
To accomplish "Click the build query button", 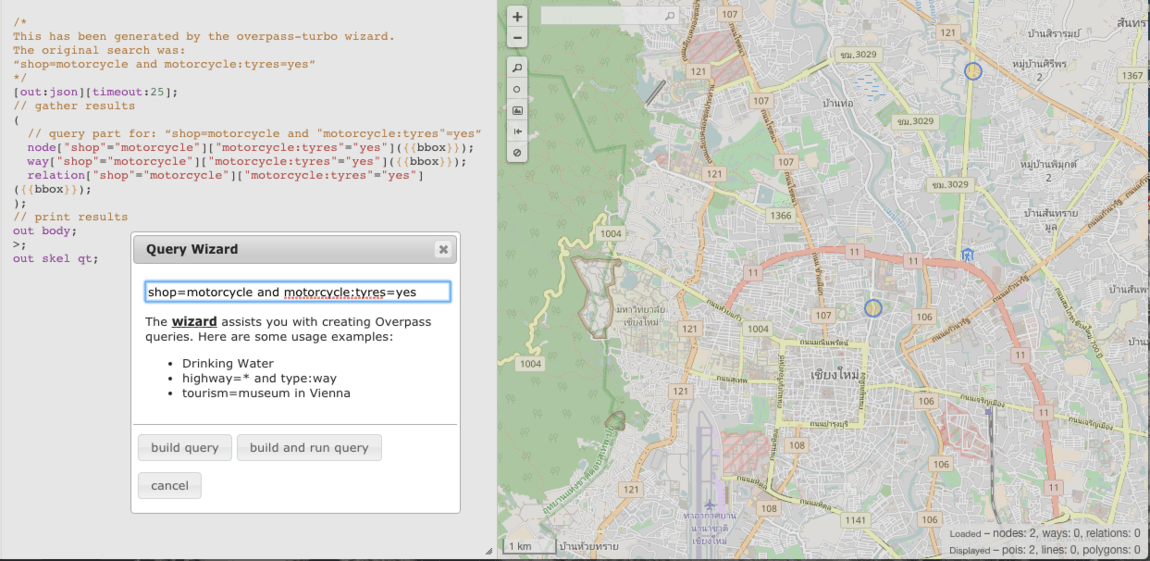I will [x=185, y=447].
